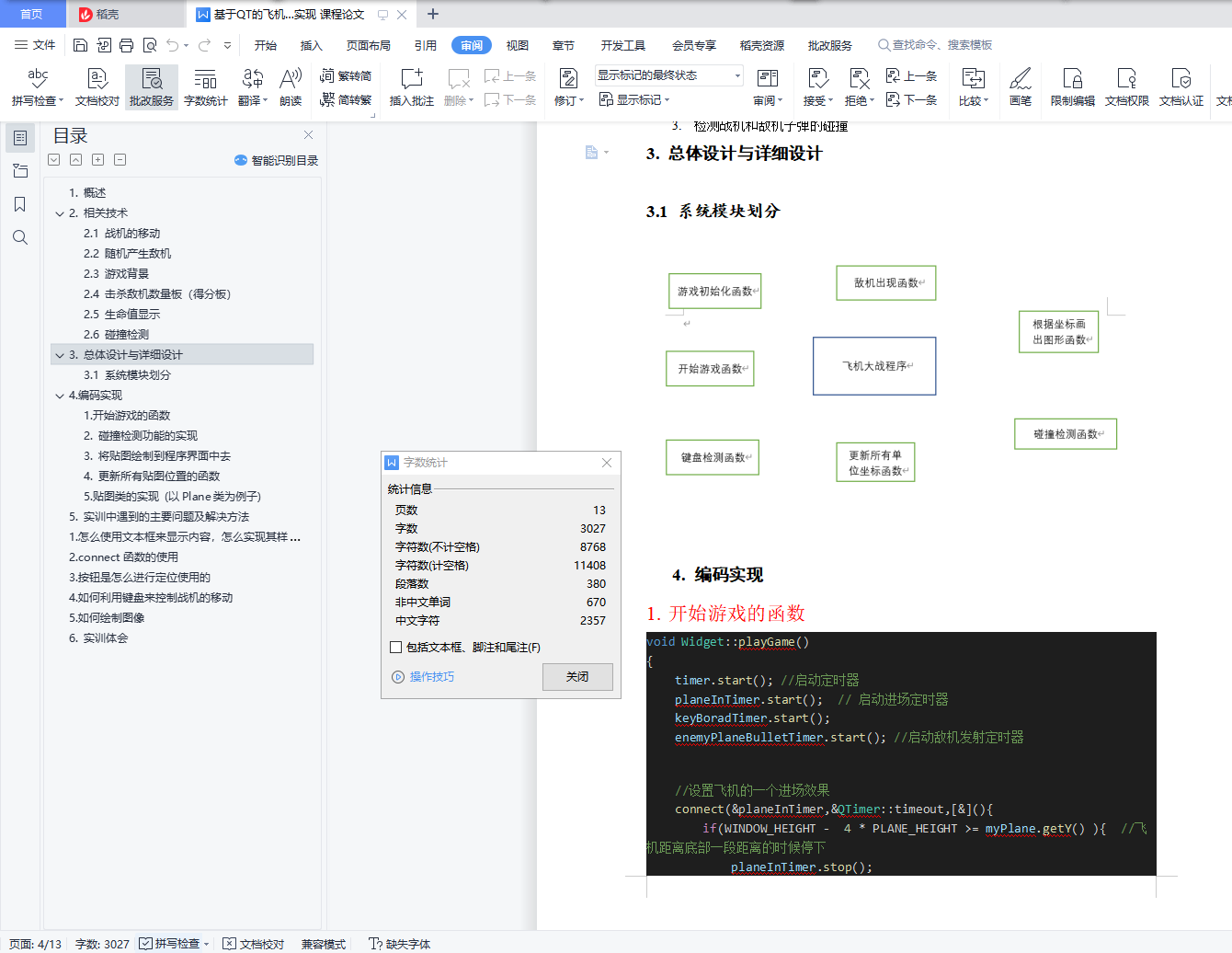Open the 翻译 translate tool
The image size is (1232, 953).
click(x=252, y=87)
